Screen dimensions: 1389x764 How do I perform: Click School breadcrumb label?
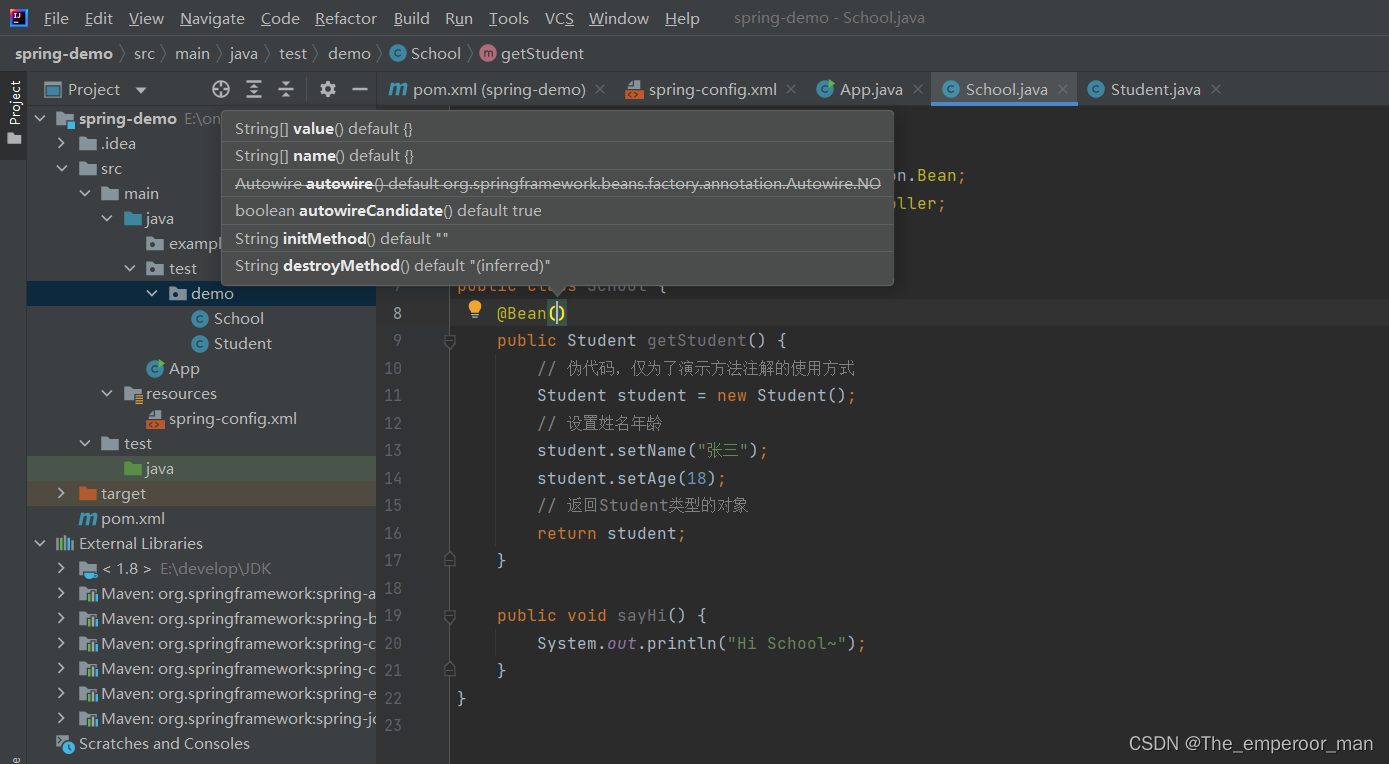(x=436, y=54)
